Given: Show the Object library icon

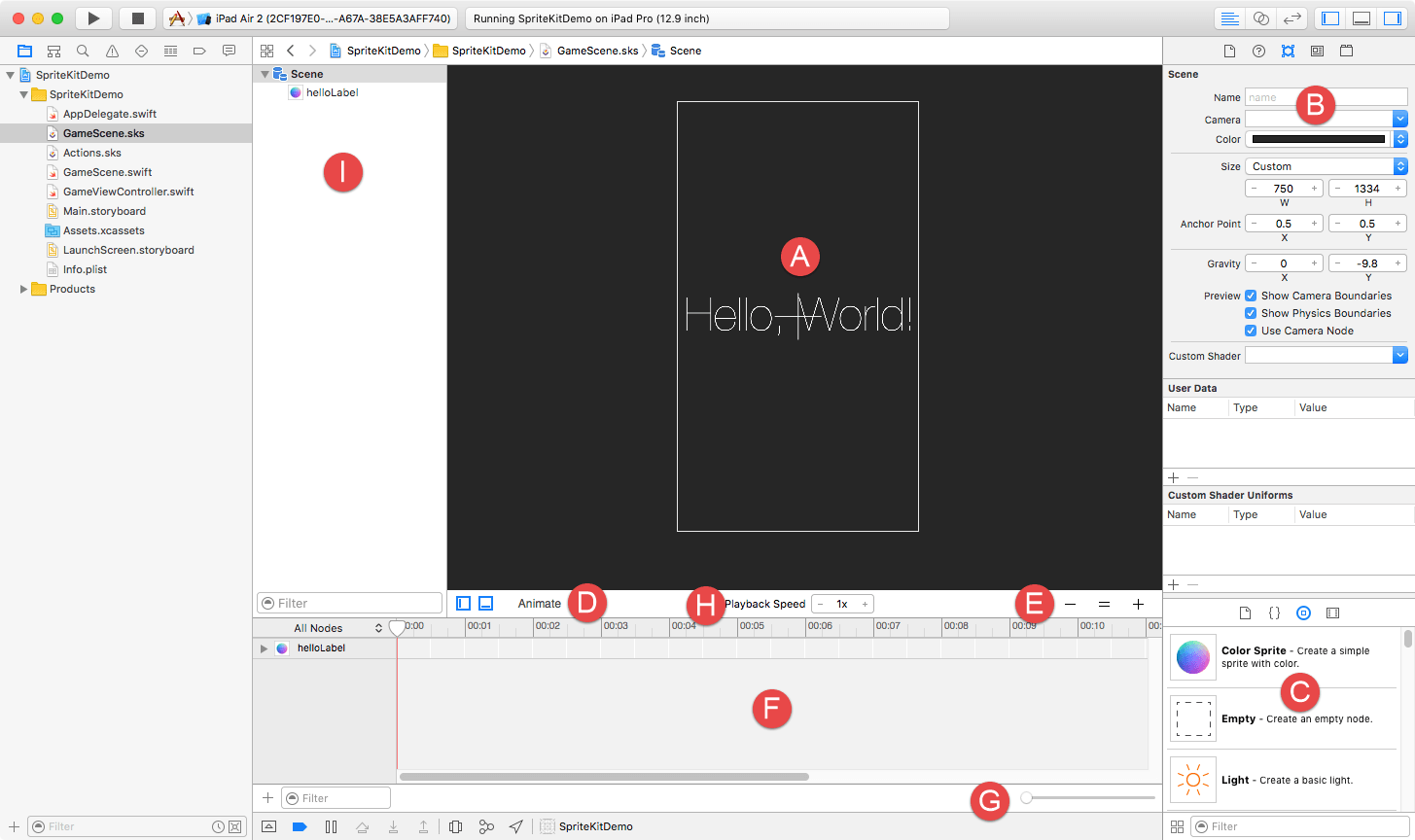Looking at the screenshot, I should [x=1304, y=612].
